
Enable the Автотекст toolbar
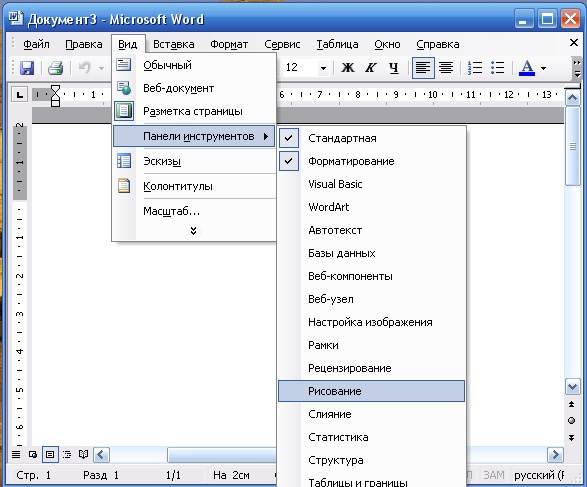point(371,230)
